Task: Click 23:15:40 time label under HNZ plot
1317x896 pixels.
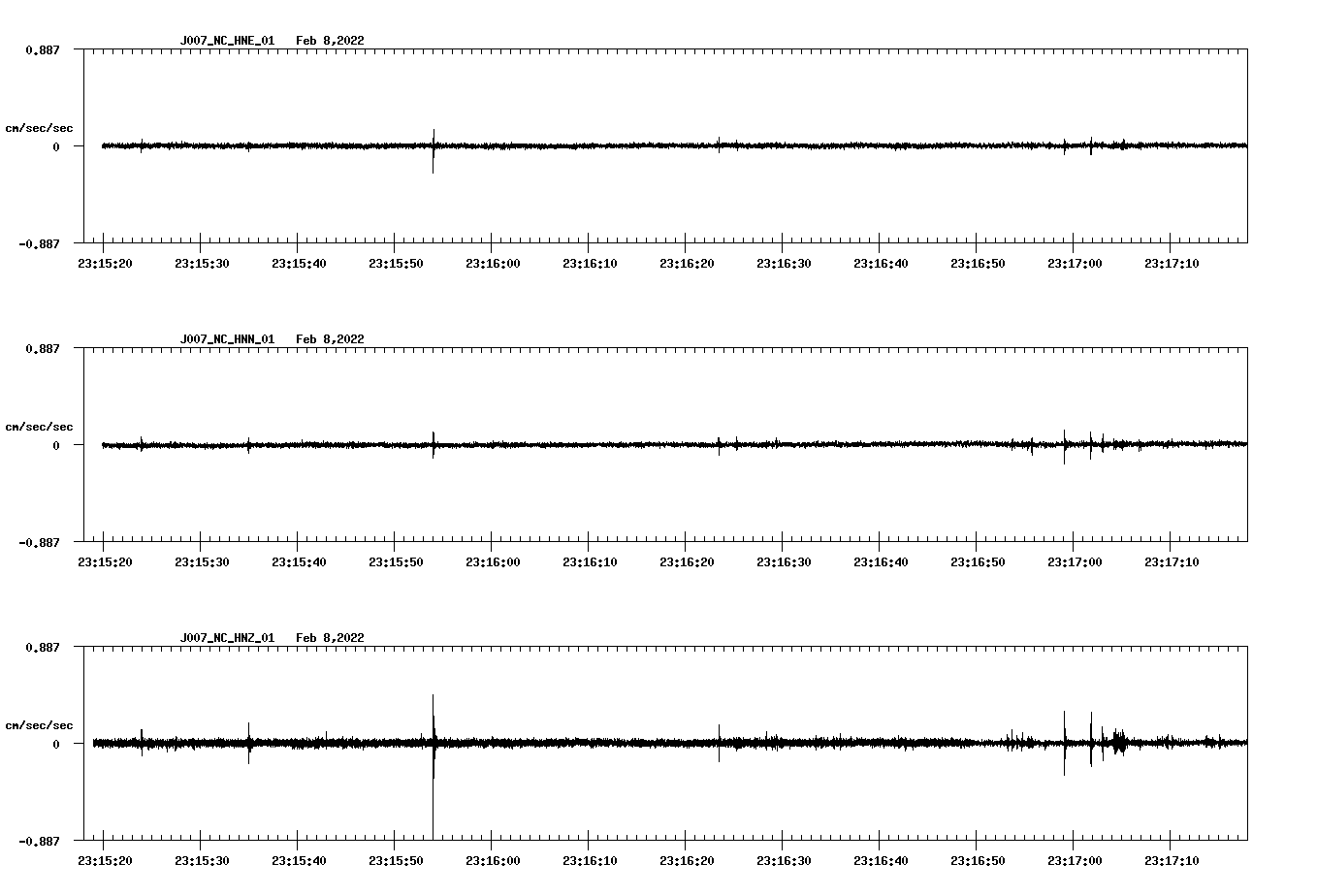Action: pyautogui.click(x=299, y=861)
